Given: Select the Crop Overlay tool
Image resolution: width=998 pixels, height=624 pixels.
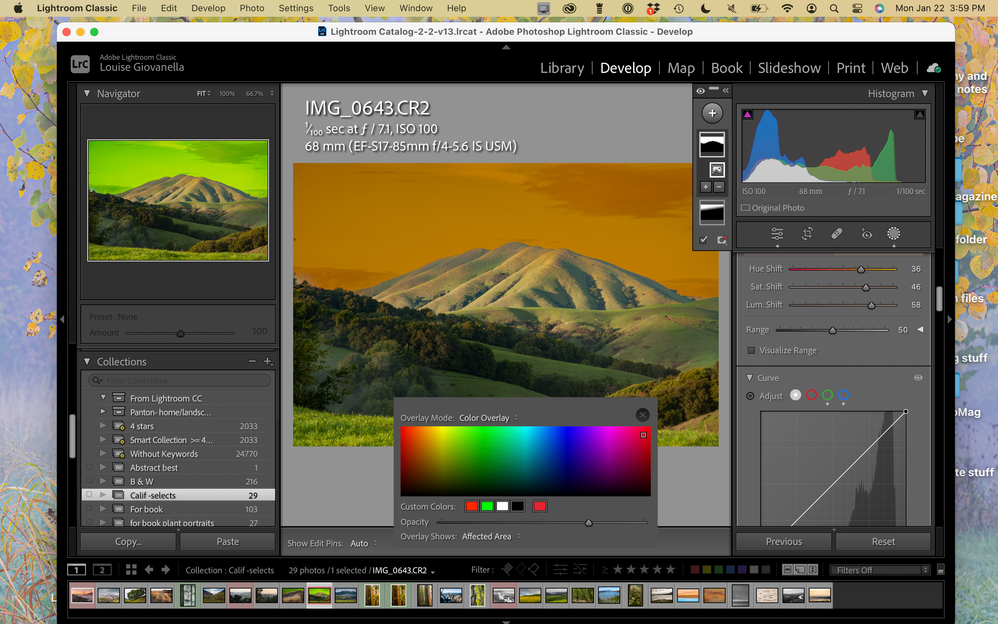Looking at the screenshot, I should click(806, 234).
